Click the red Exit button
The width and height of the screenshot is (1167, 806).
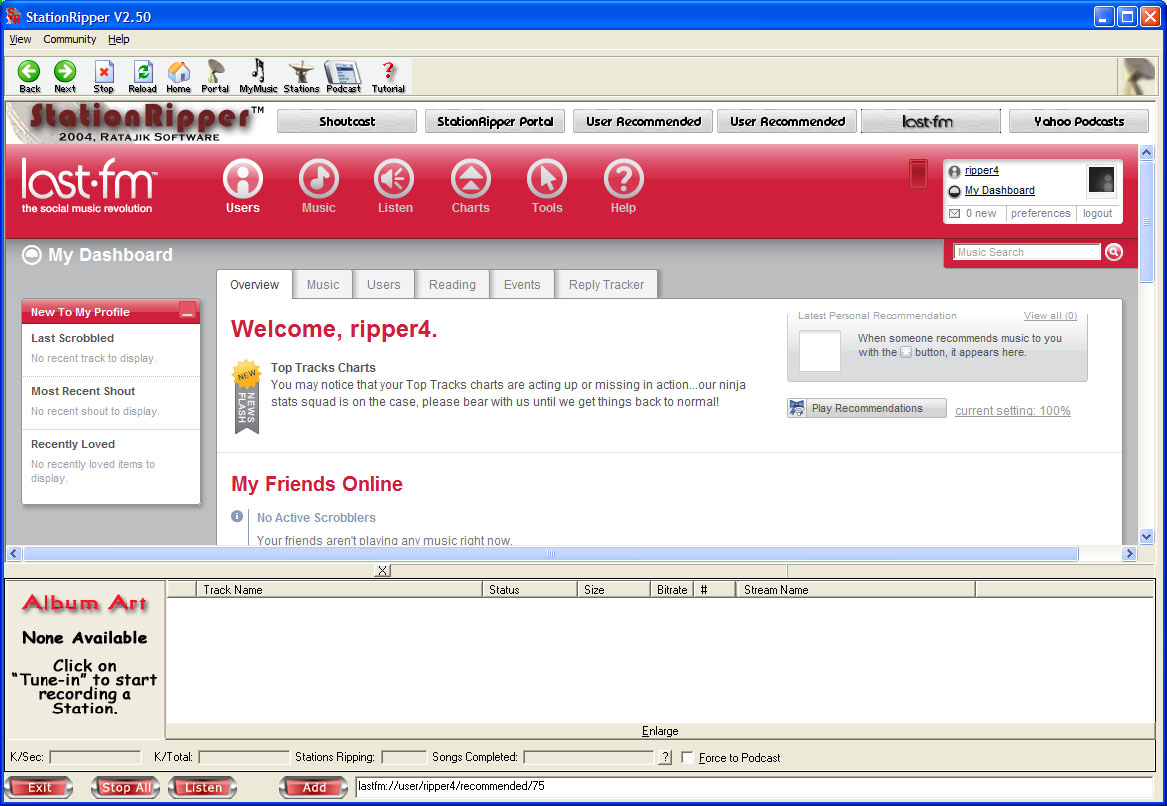click(39, 787)
